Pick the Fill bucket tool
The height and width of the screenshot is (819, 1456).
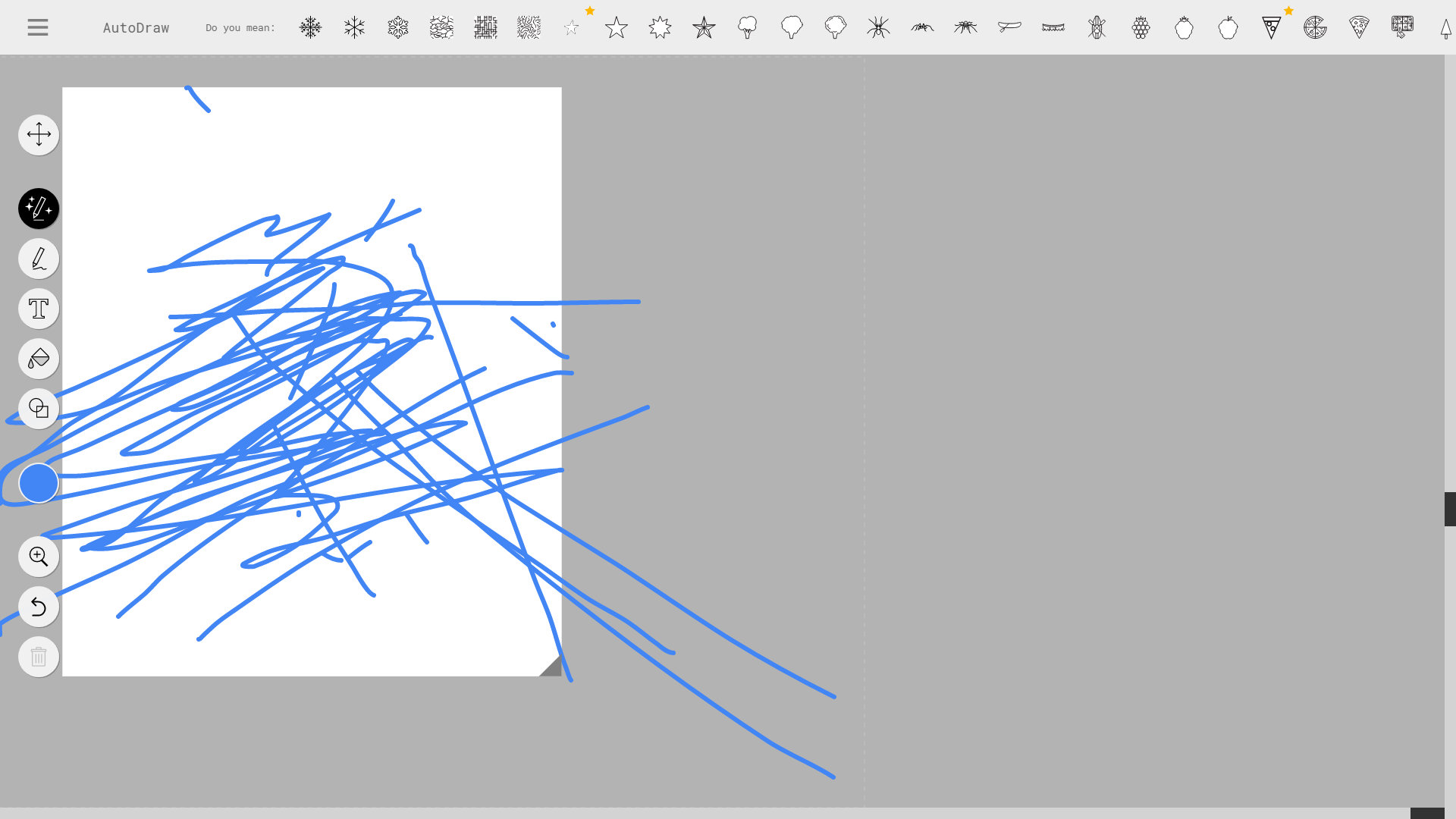39,359
